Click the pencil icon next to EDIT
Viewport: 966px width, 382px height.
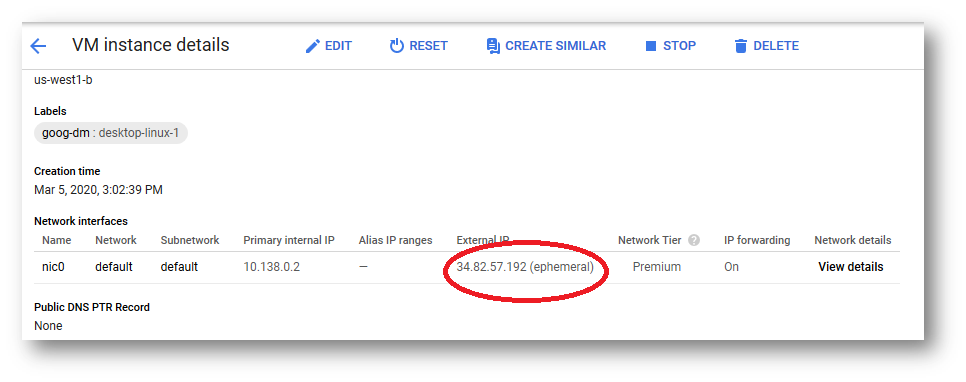[313, 46]
